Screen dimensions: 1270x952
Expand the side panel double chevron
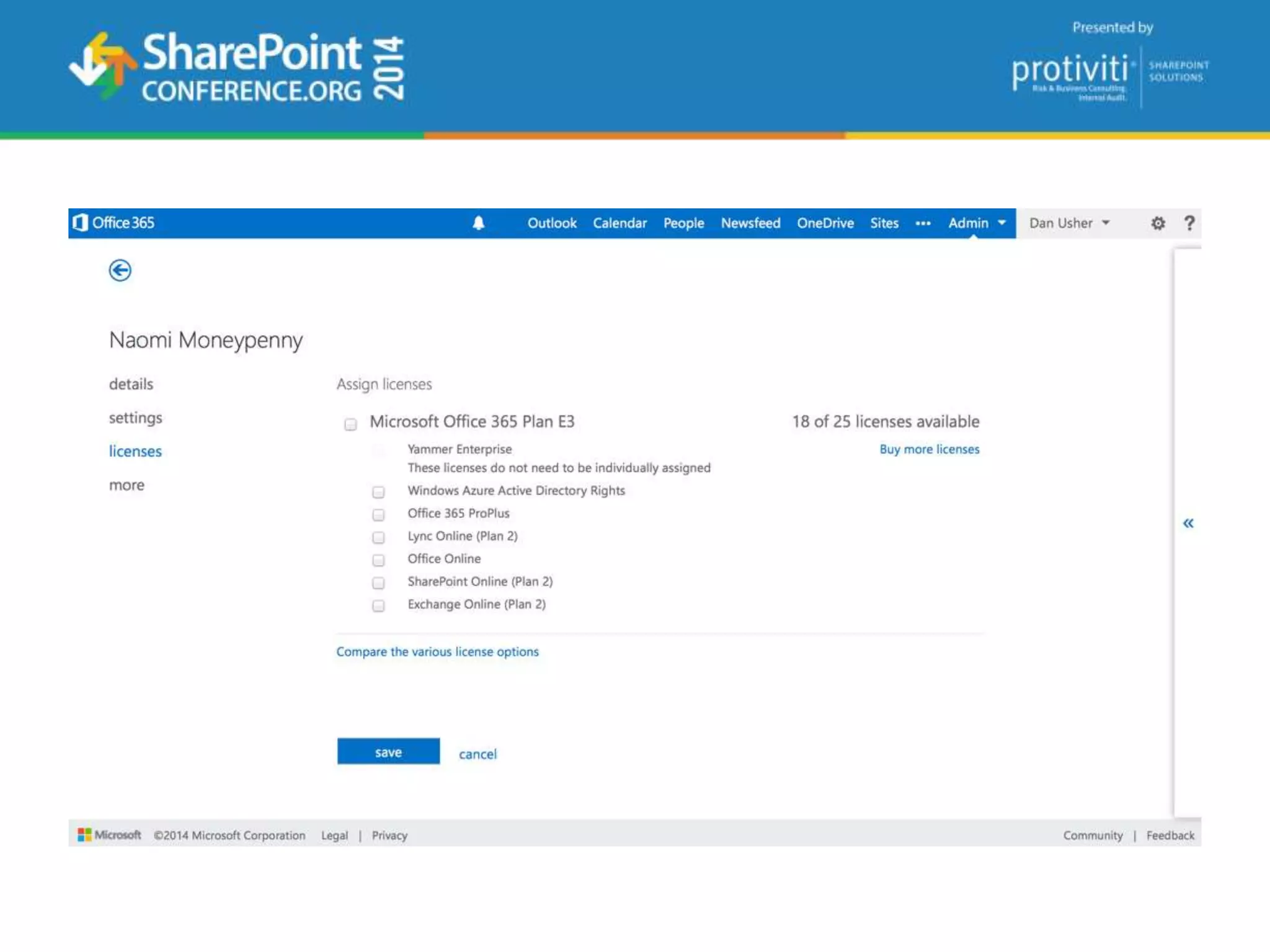click(x=1188, y=523)
